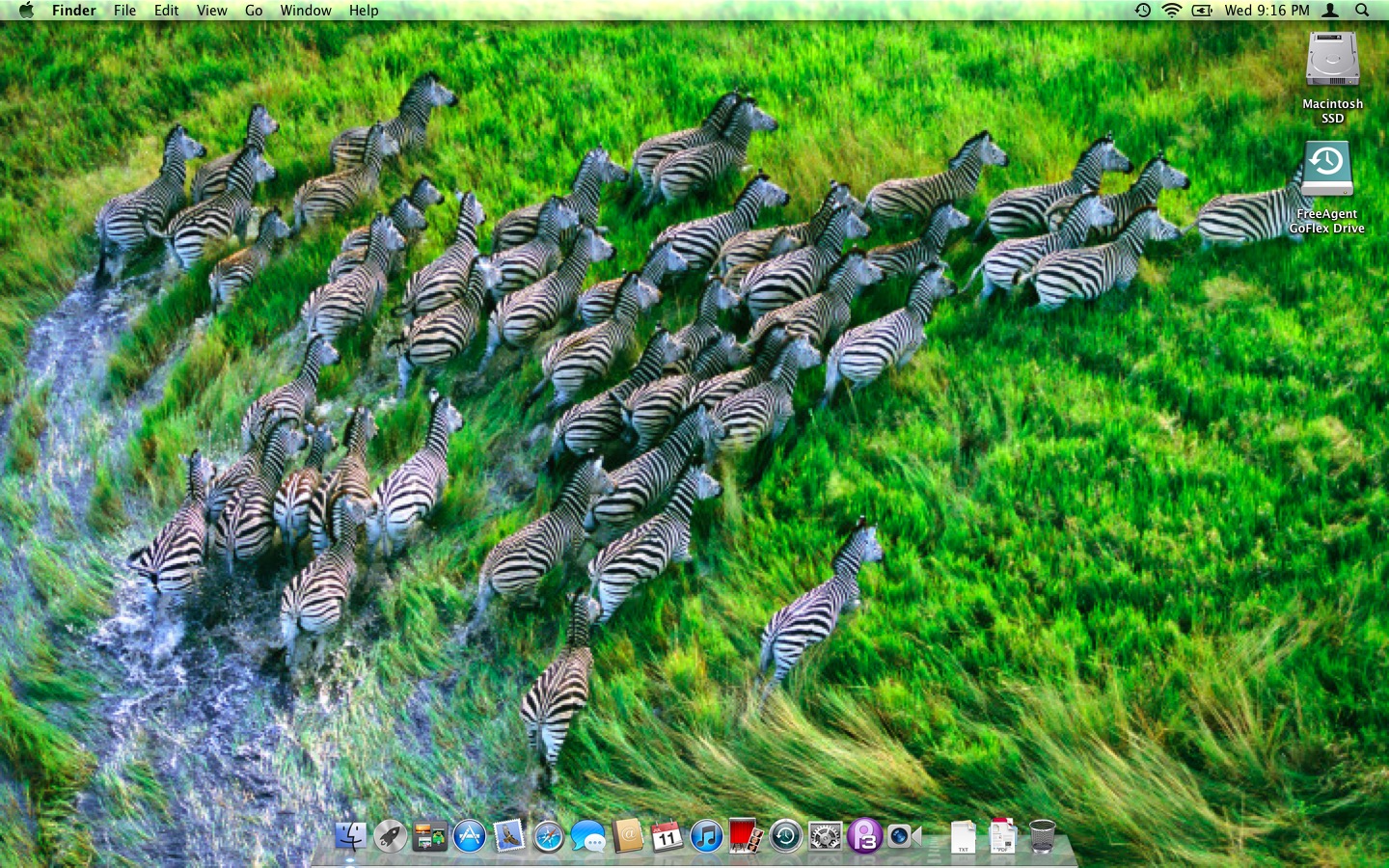Launch the purple P3 app icon

pos(864,836)
